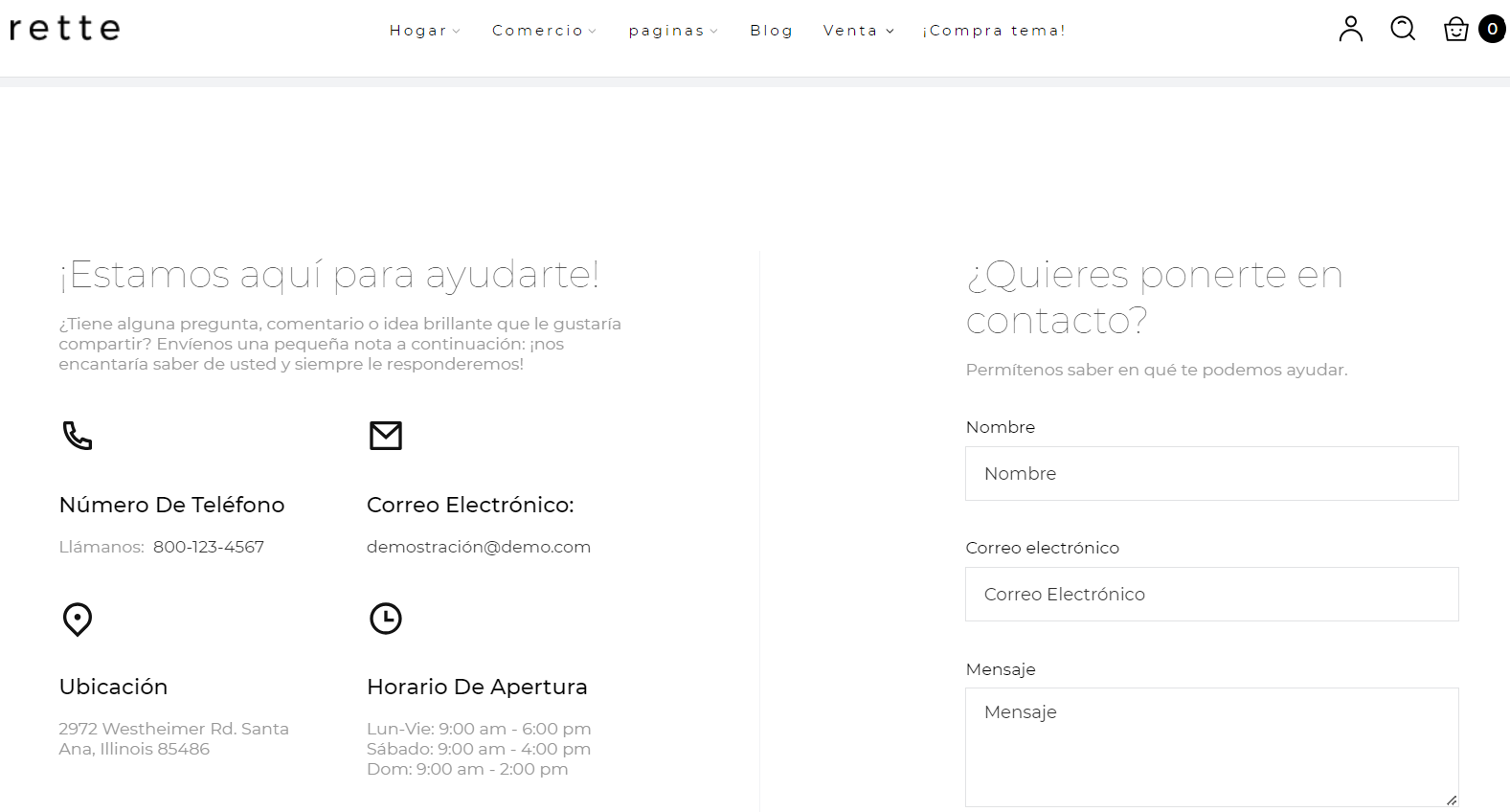The width and height of the screenshot is (1510, 812).
Task: Click the Correo electrónico field label
Action: (1043, 548)
